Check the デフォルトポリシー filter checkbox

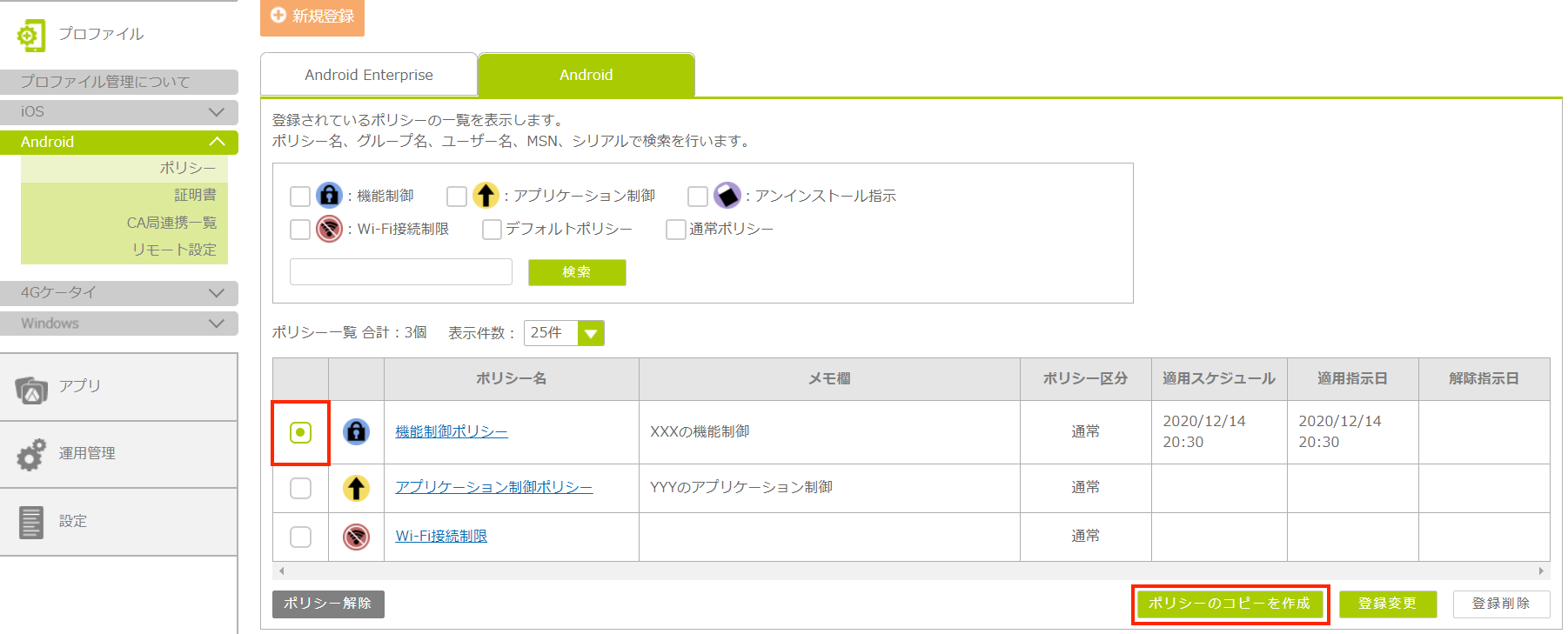coord(492,230)
